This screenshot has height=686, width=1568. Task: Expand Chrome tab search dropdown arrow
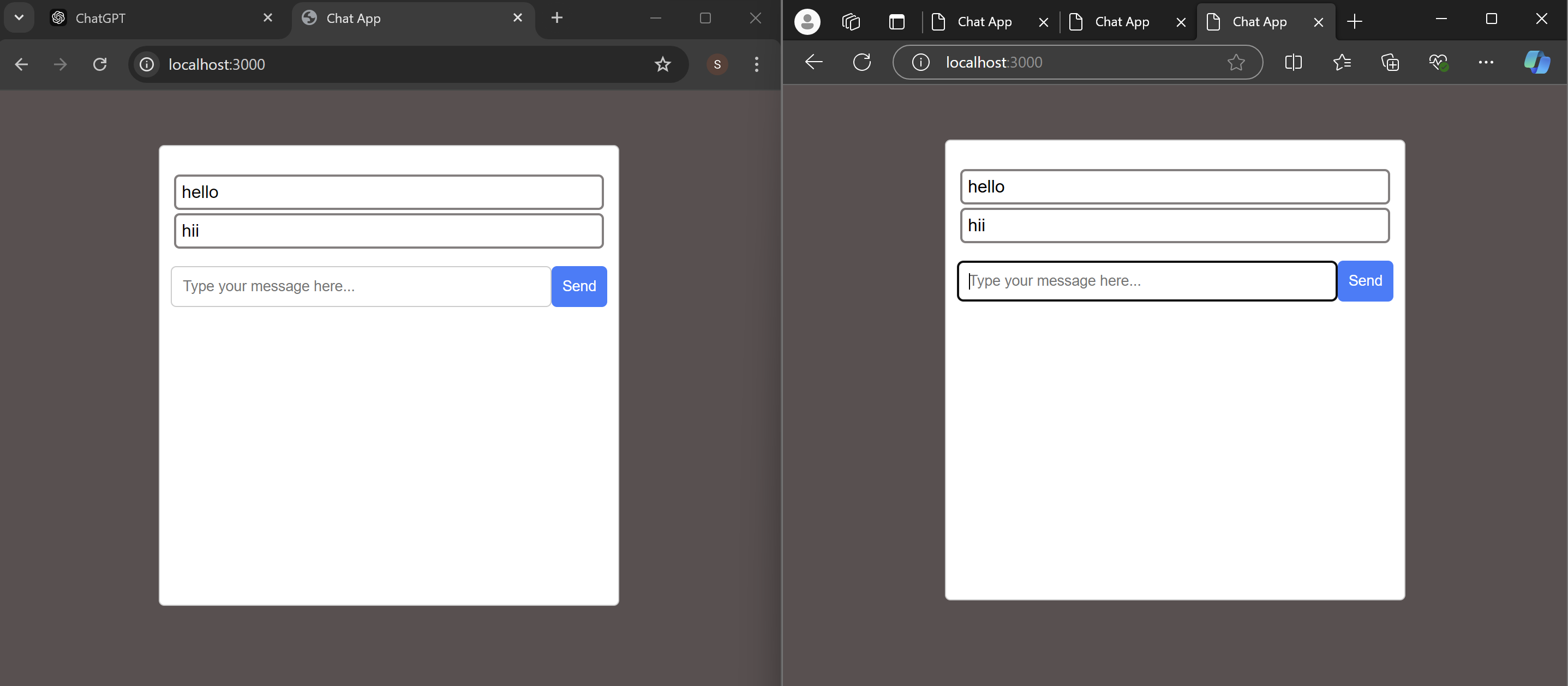(19, 17)
